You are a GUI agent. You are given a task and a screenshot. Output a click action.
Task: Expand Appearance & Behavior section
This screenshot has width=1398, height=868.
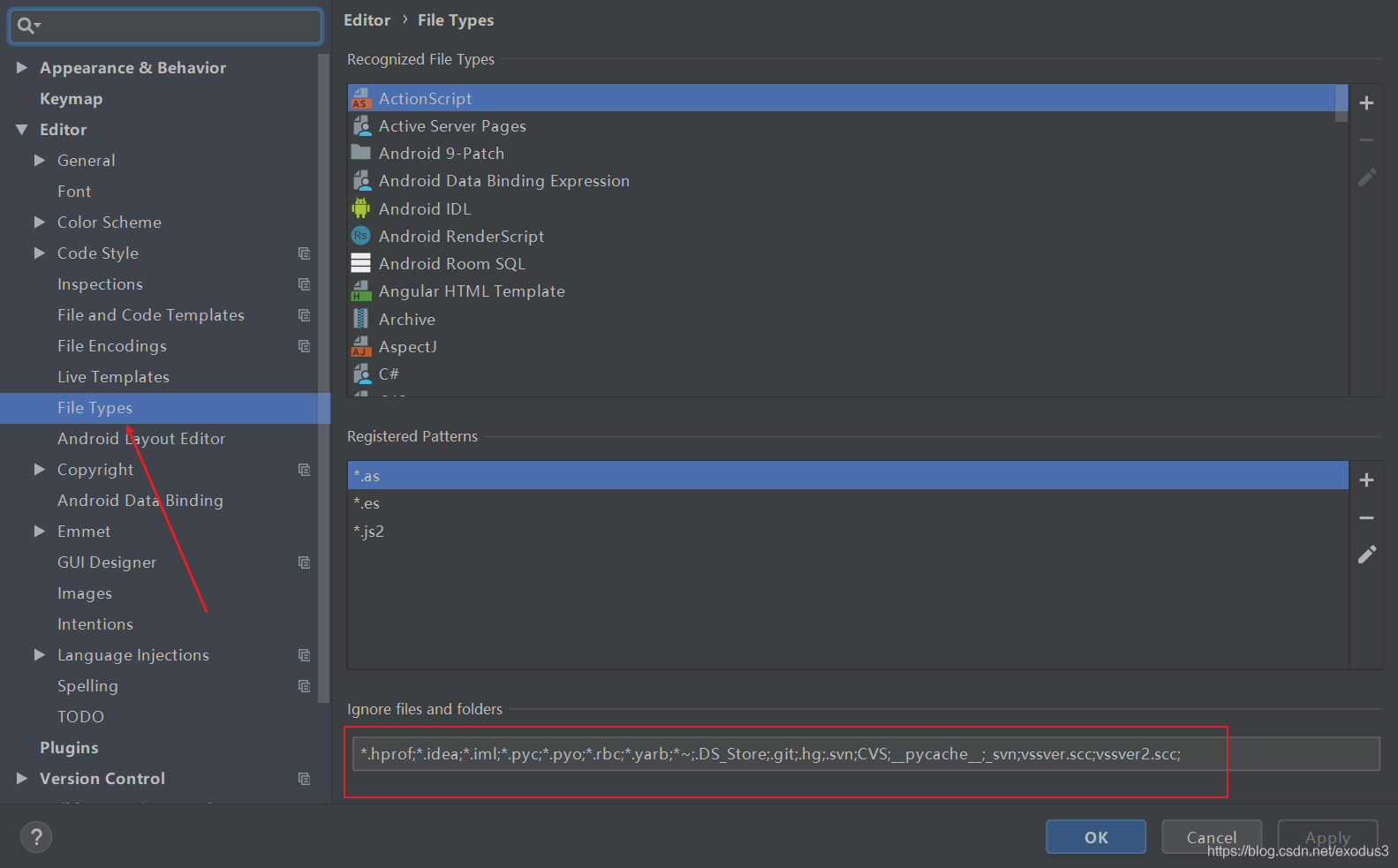22,67
